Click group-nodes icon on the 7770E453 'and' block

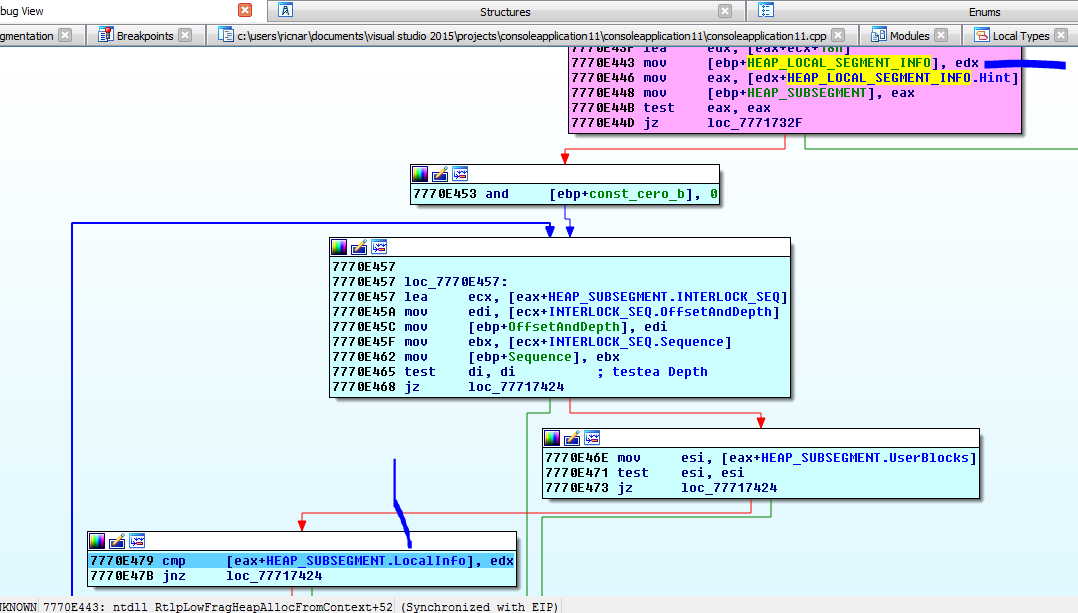(x=460, y=174)
